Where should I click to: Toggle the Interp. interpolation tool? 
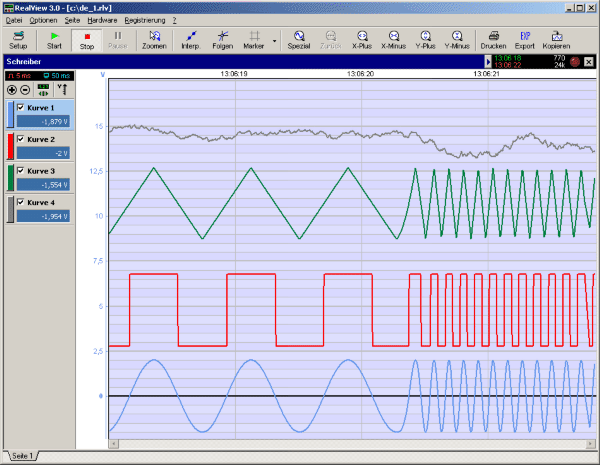[x=191, y=40]
